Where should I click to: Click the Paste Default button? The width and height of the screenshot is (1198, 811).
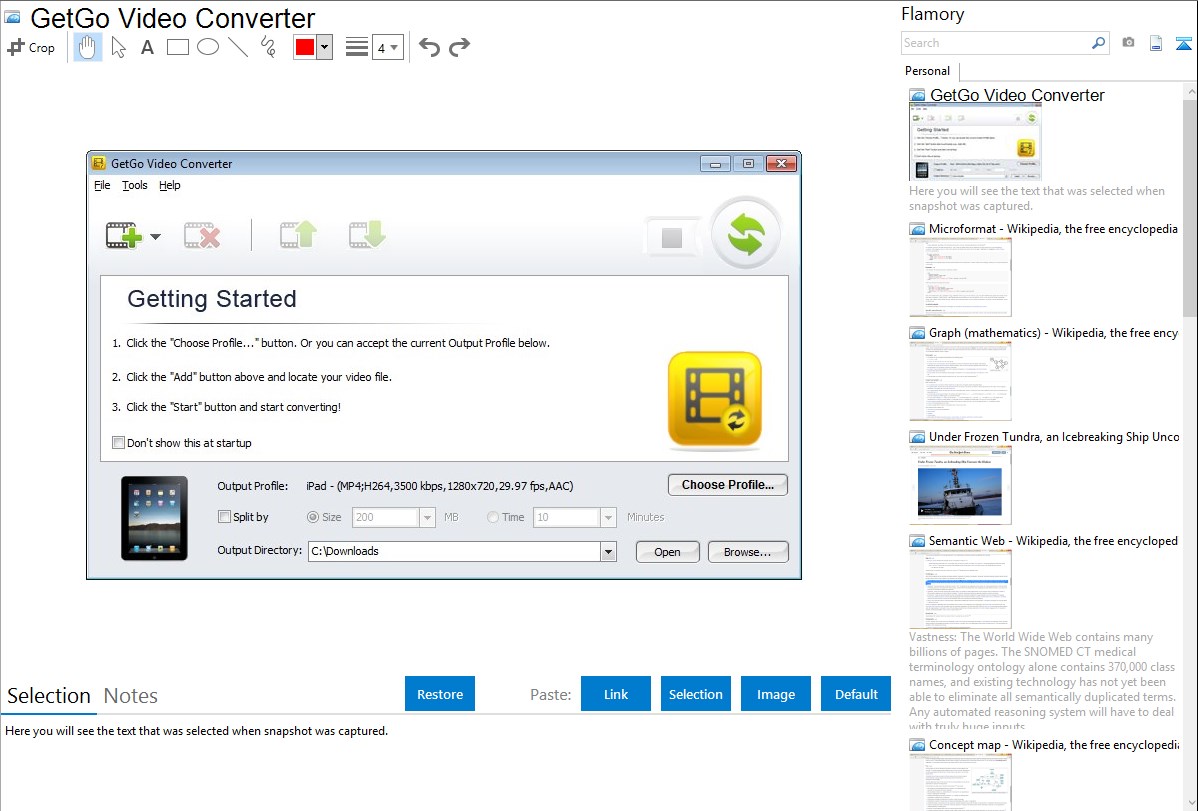pyautogui.click(x=856, y=694)
